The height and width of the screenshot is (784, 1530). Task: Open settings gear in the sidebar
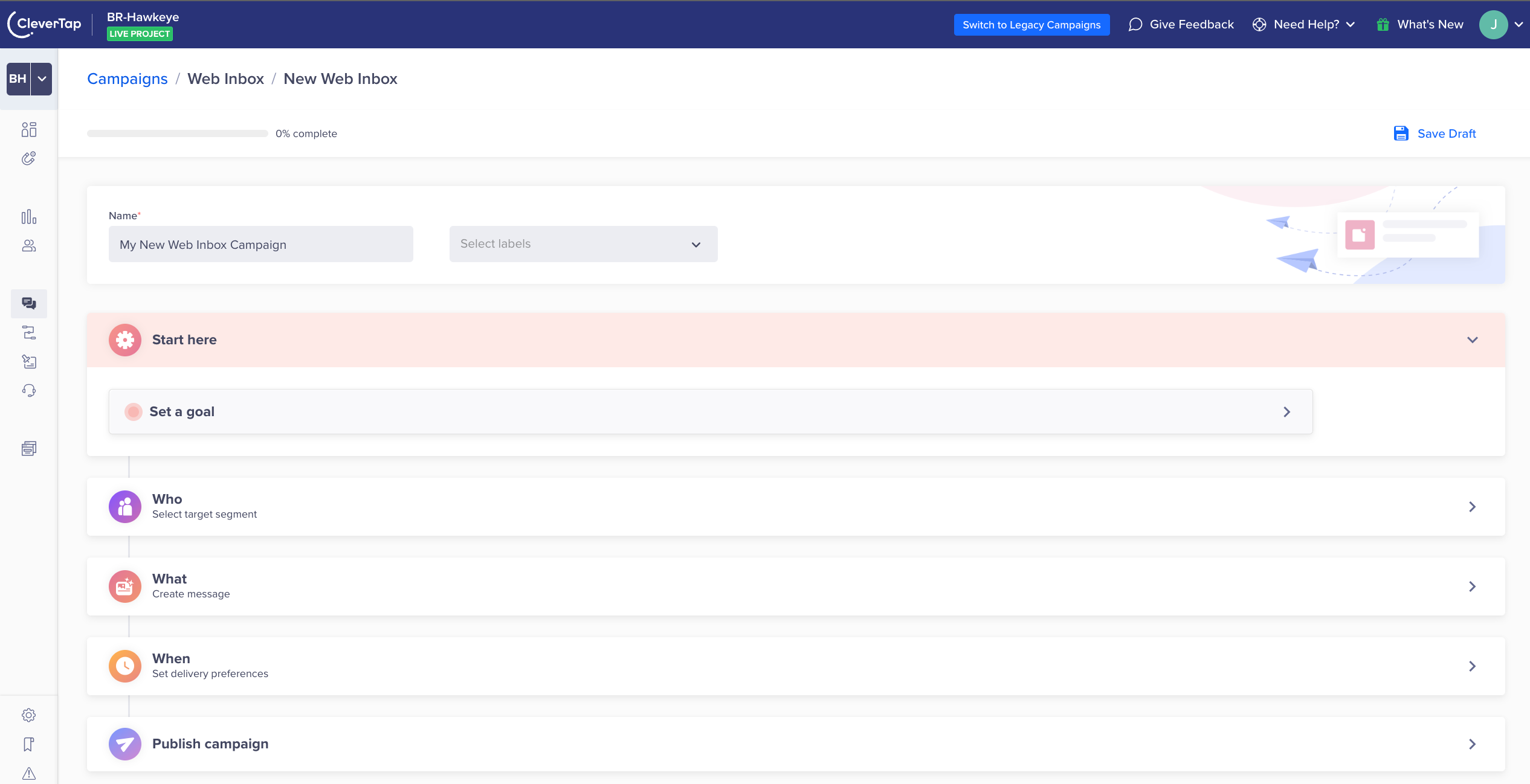(28, 715)
